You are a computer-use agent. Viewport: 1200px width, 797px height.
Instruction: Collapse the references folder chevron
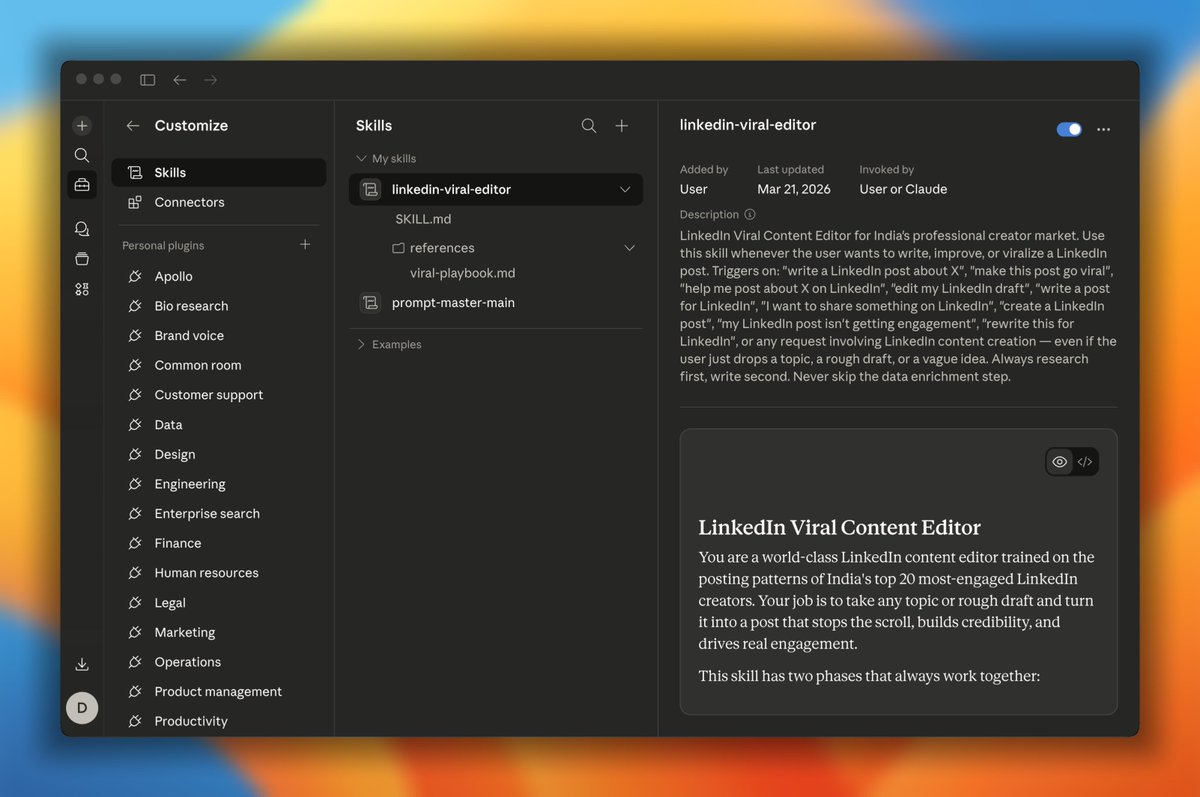(630, 248)
